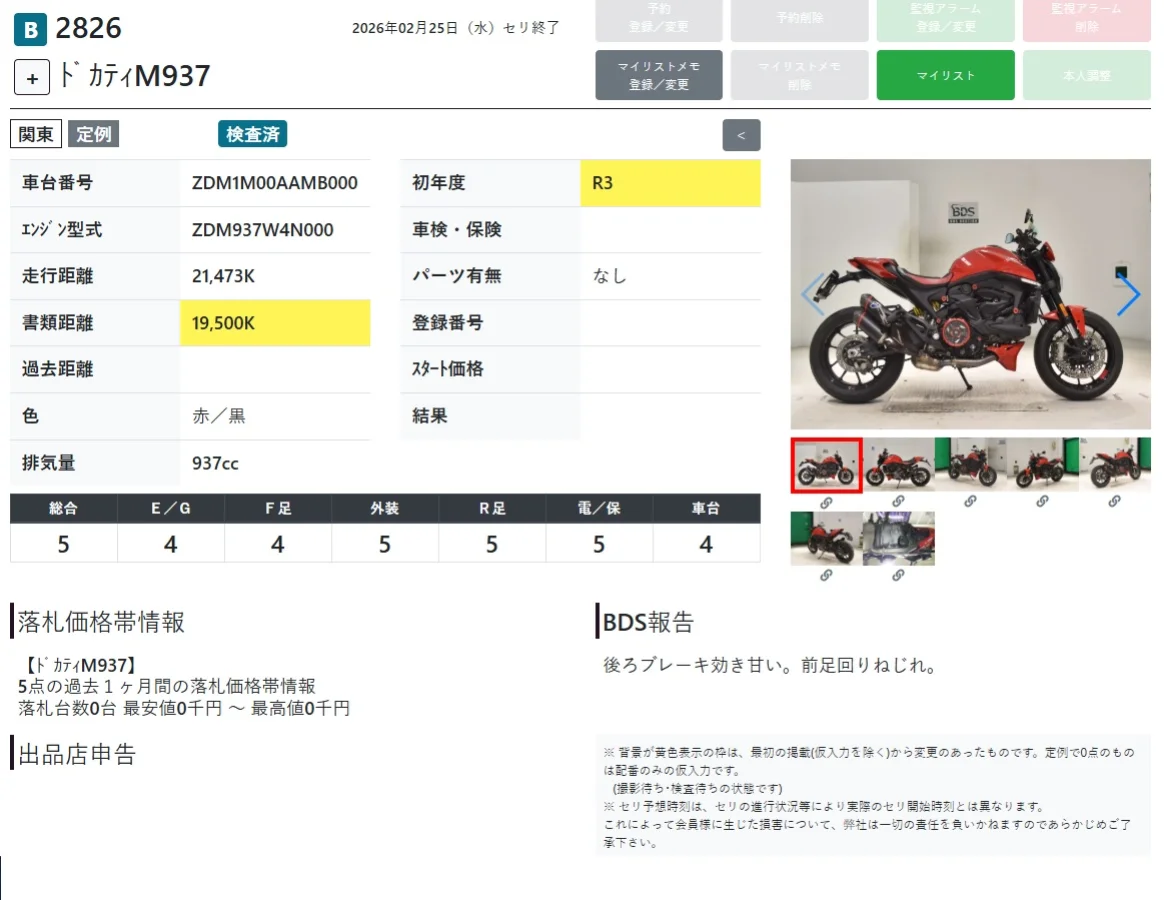Click link icon under engine close-up thumbnail
Viewport: 1164px width, 900px height.
(898, 575)
